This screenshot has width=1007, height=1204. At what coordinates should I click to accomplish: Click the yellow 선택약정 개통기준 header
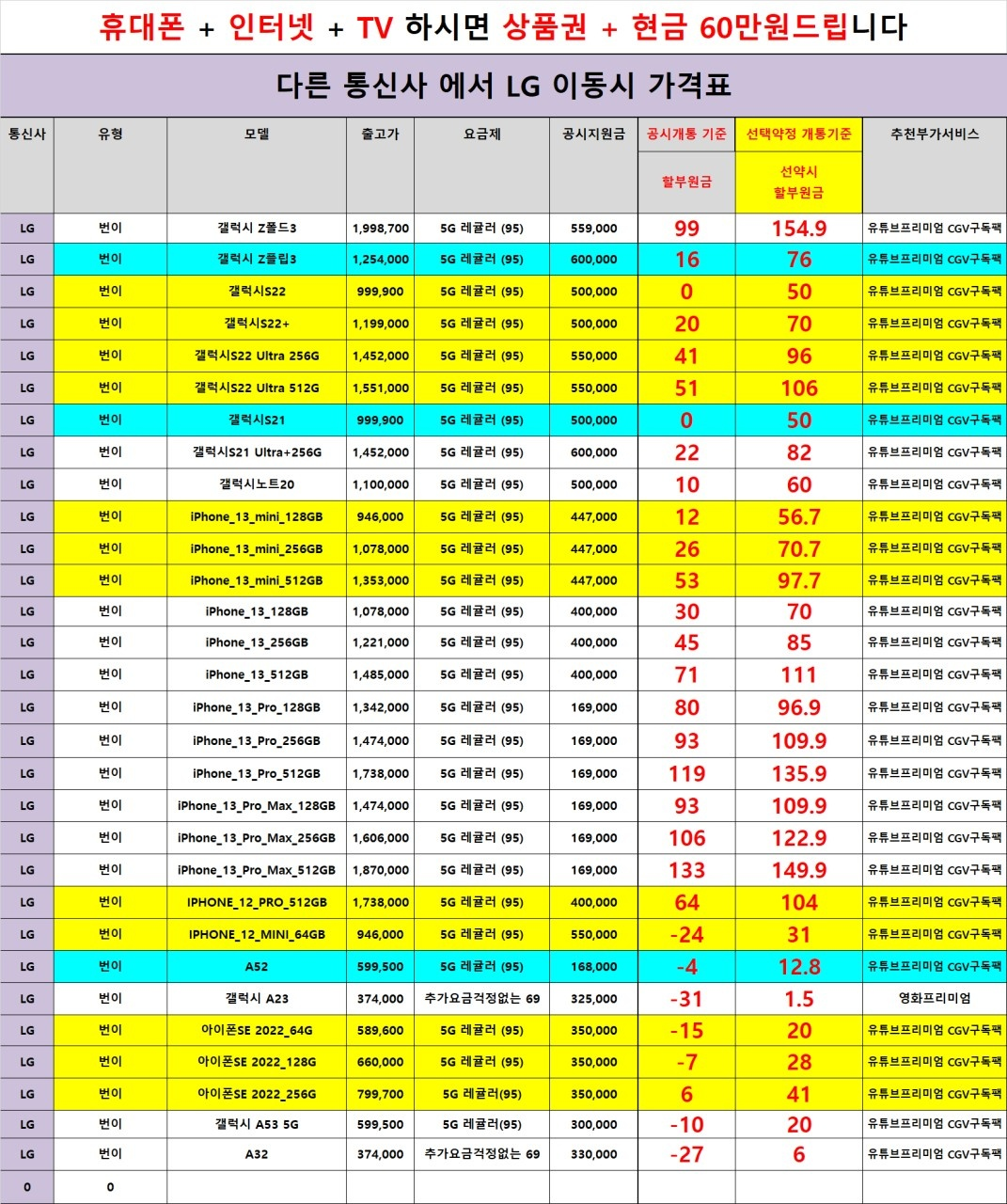click(x=798, y=135)
